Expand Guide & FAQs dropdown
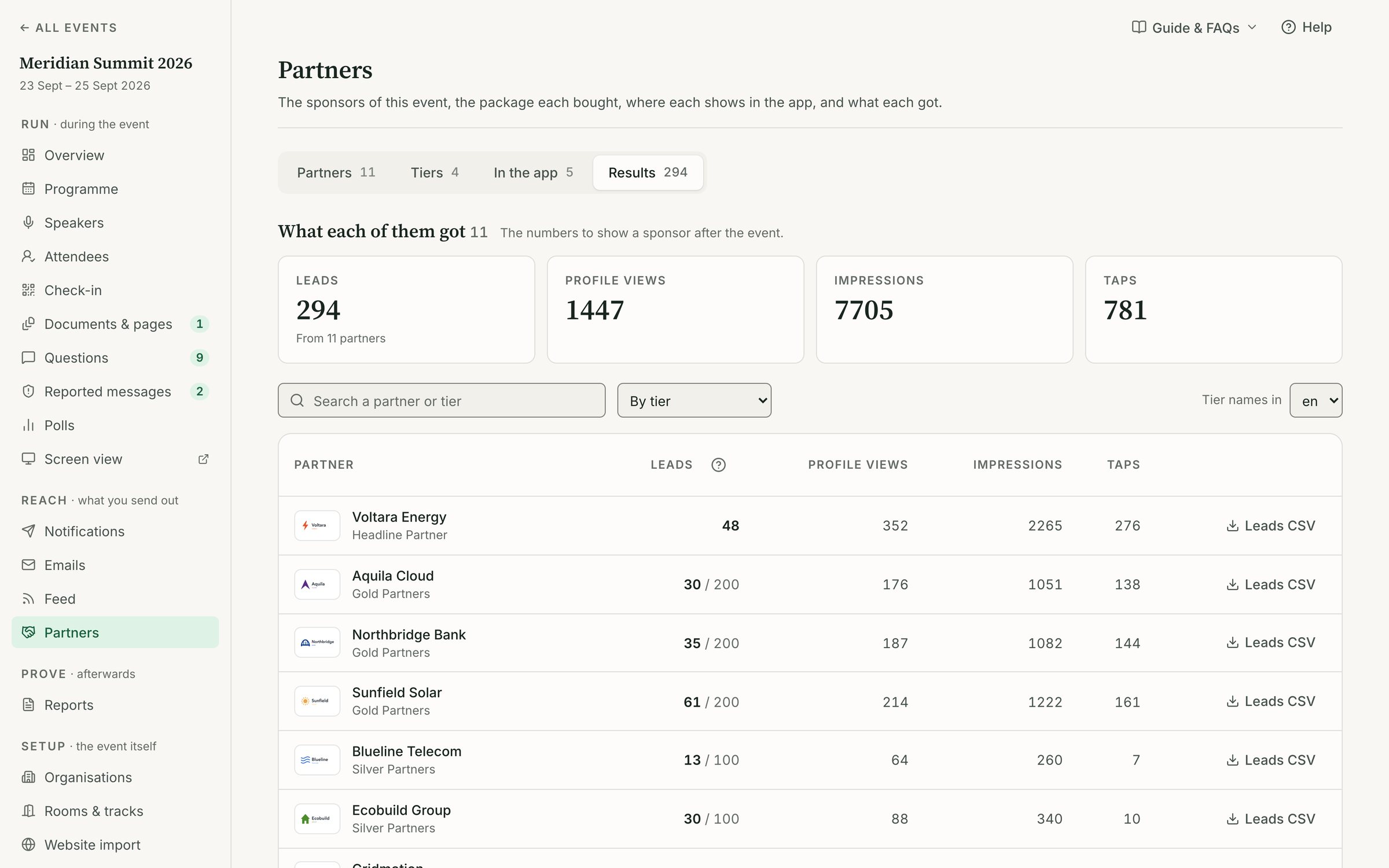 pos(1195,27)
